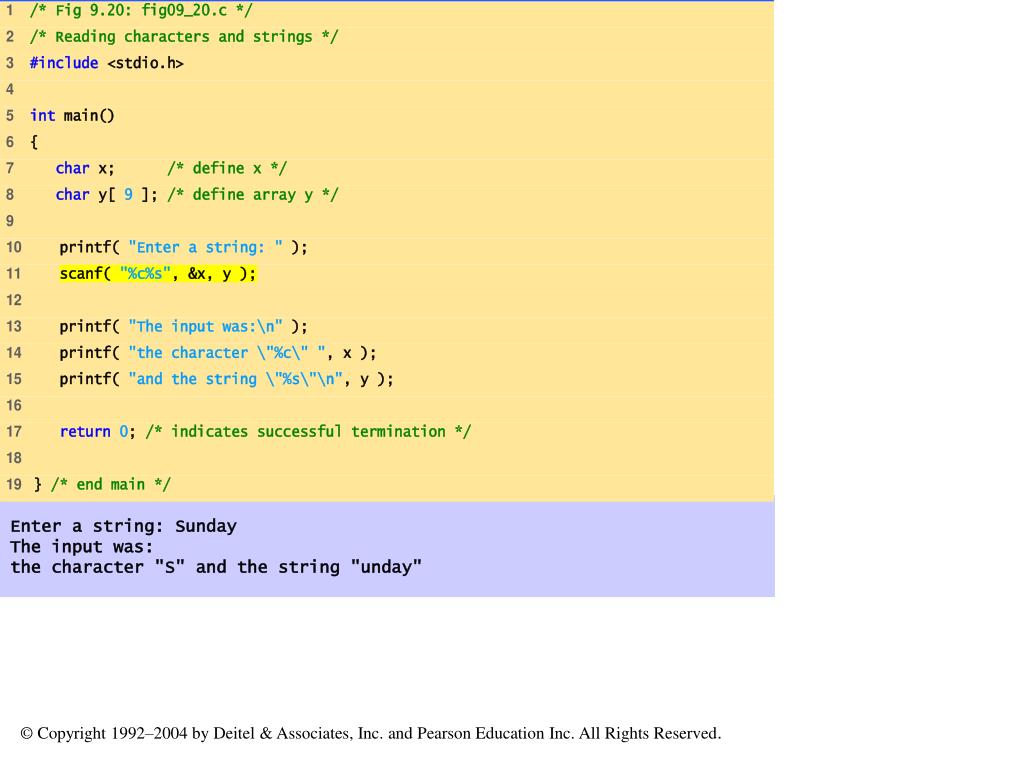Click output line "The input was:"
The width and height of the screenshot is (1024, 768).
click(82, 547)
